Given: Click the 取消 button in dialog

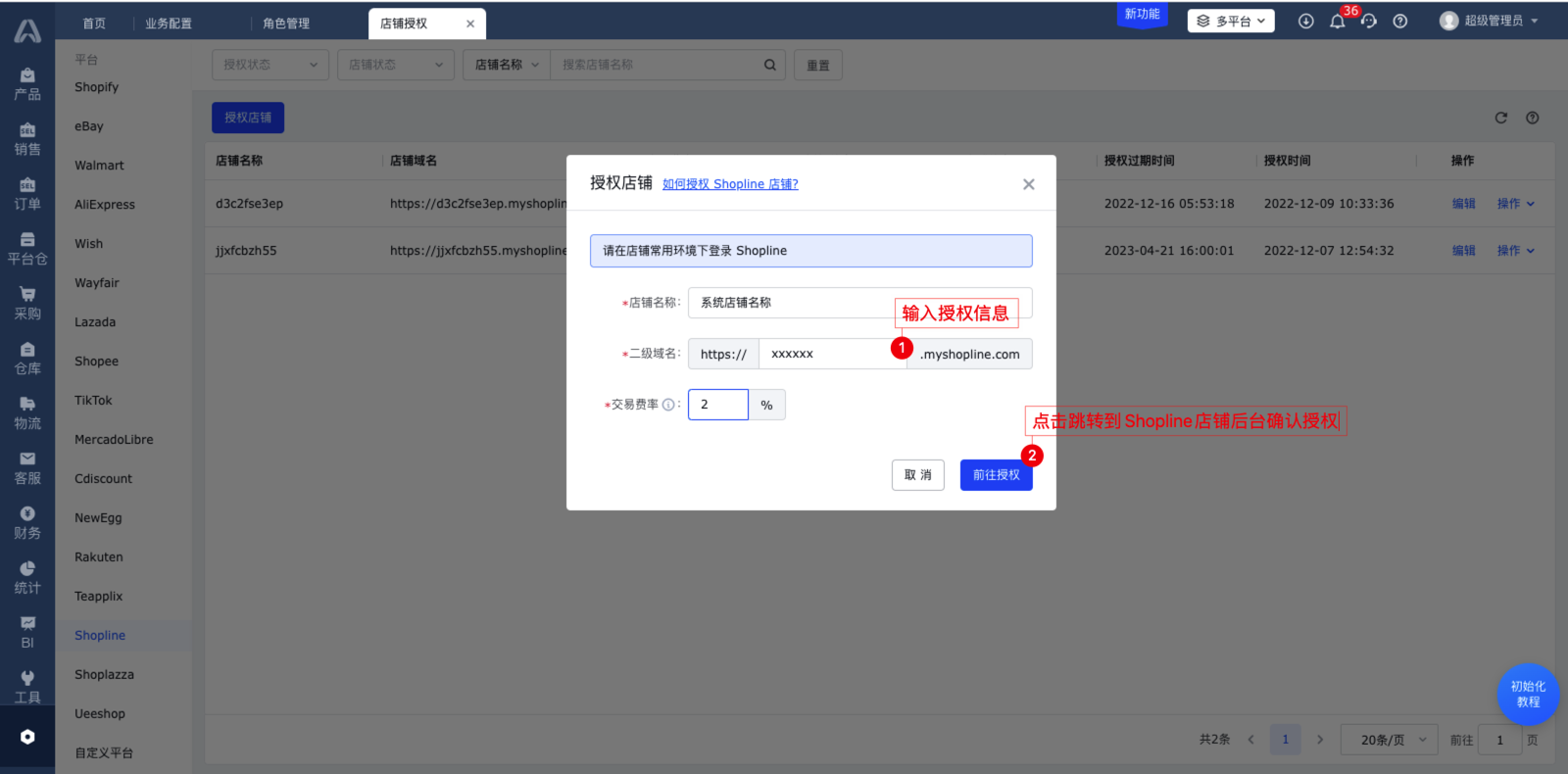Looking at the screenshot, I should [x=918, y=475].
